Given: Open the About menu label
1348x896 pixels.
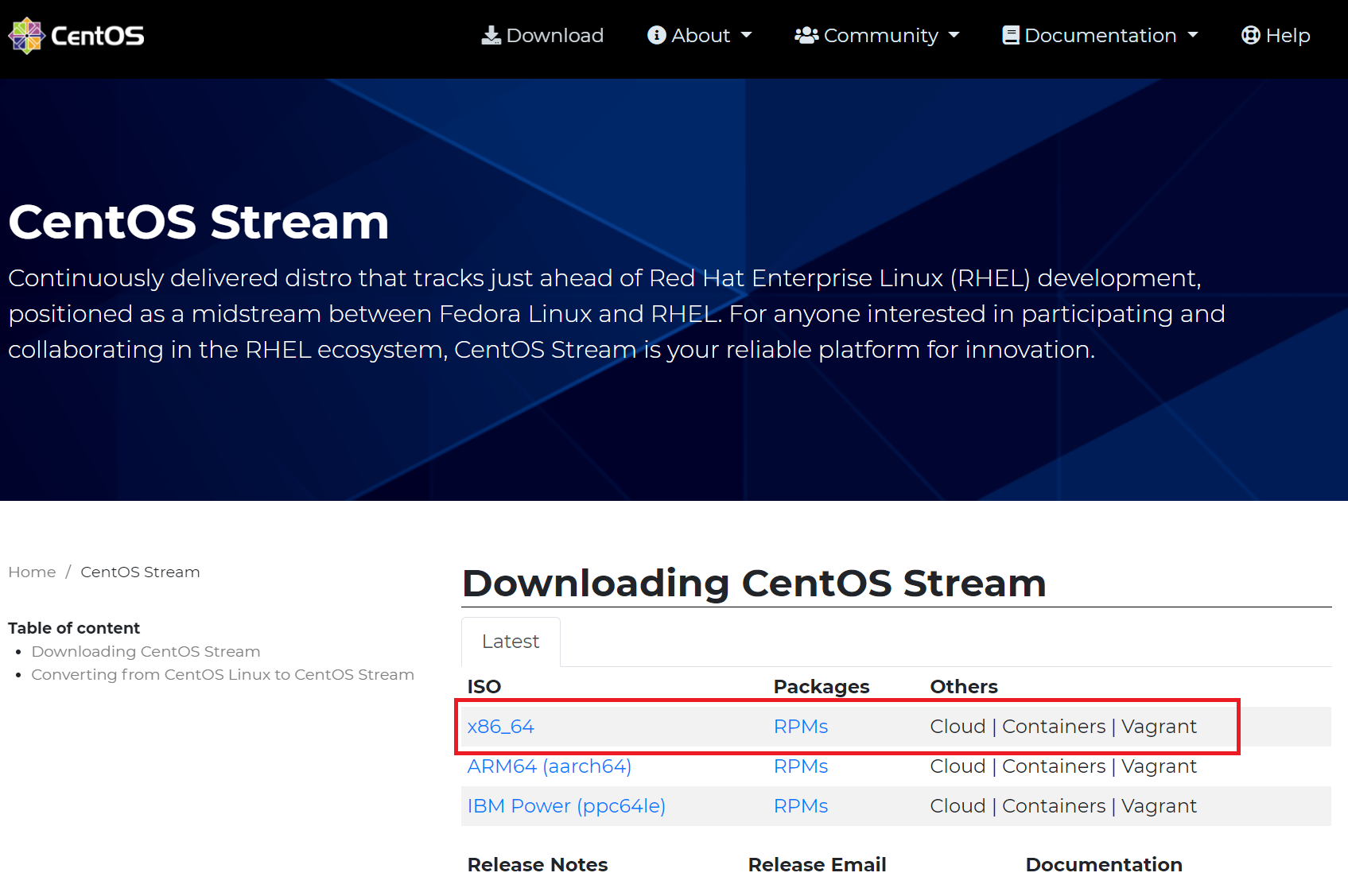Looking at the screenshot, I should (x=701, y=36).
